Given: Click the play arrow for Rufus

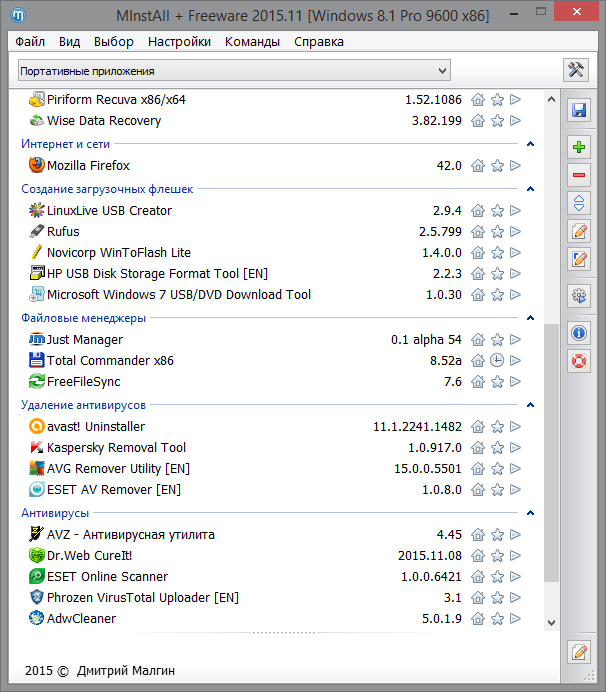Looking at the screenshot, I should 515,232.
